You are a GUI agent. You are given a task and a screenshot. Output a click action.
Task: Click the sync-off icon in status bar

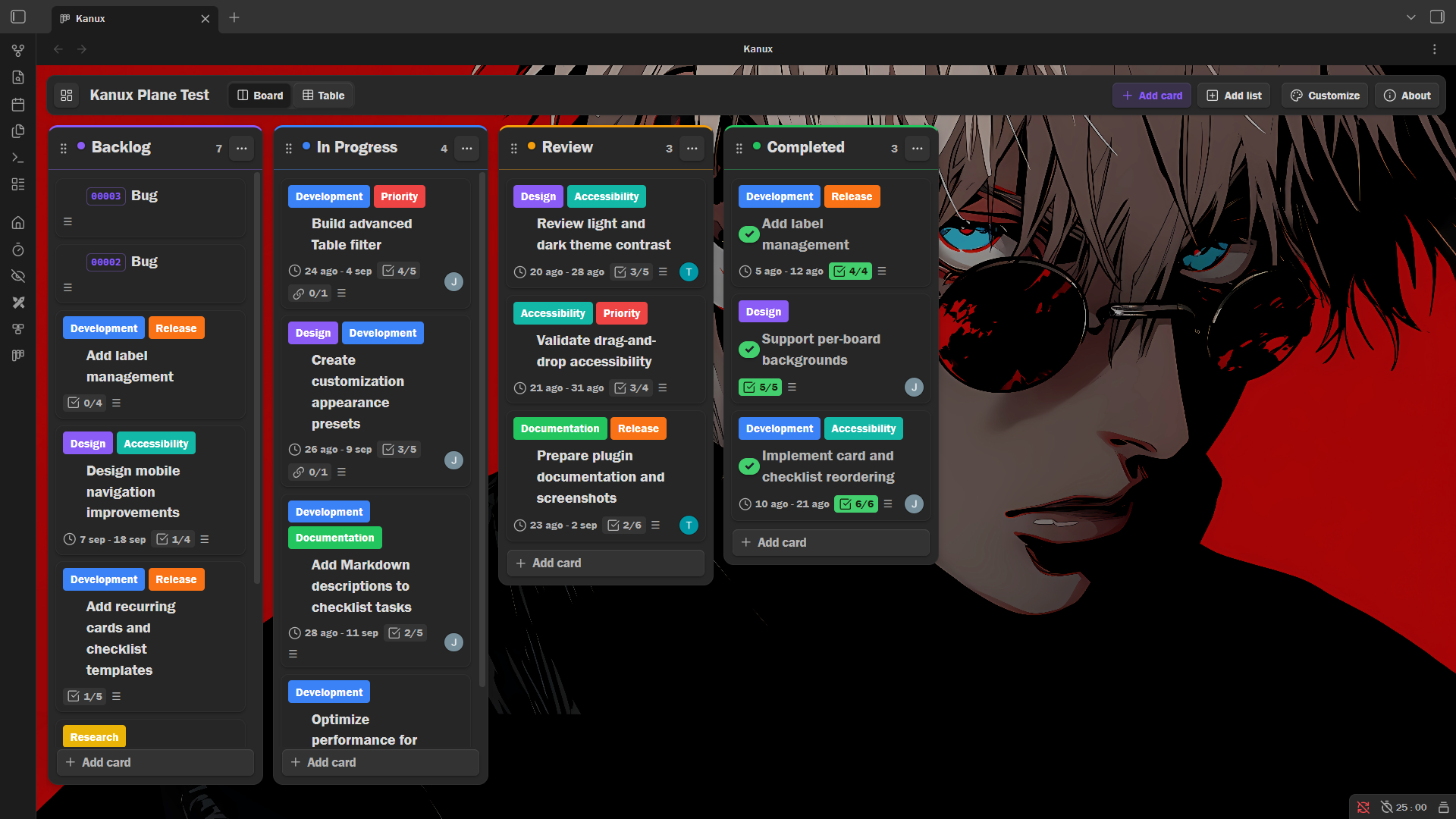coord(1363,808)
